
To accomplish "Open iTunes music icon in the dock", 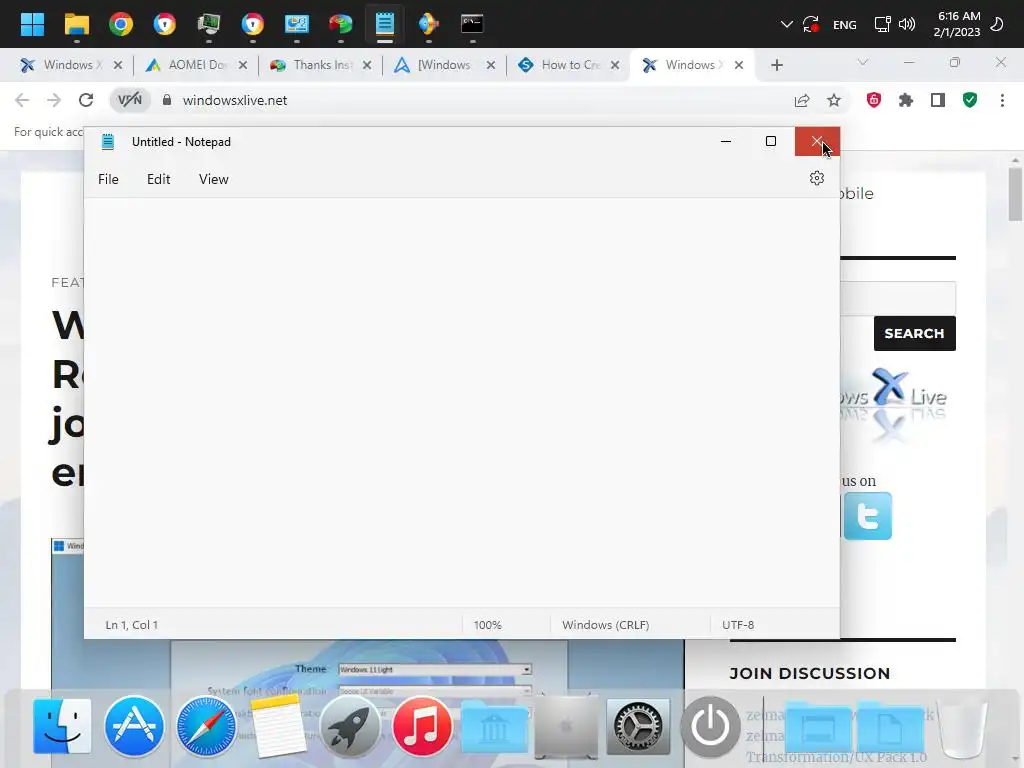I will (422, 726).
